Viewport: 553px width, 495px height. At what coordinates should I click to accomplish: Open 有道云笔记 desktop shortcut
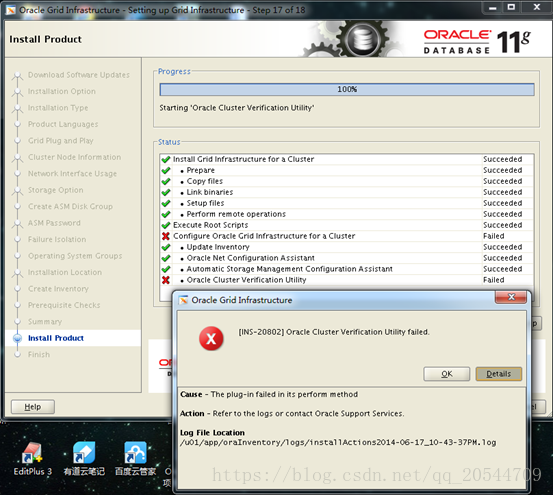coord(84,459)
